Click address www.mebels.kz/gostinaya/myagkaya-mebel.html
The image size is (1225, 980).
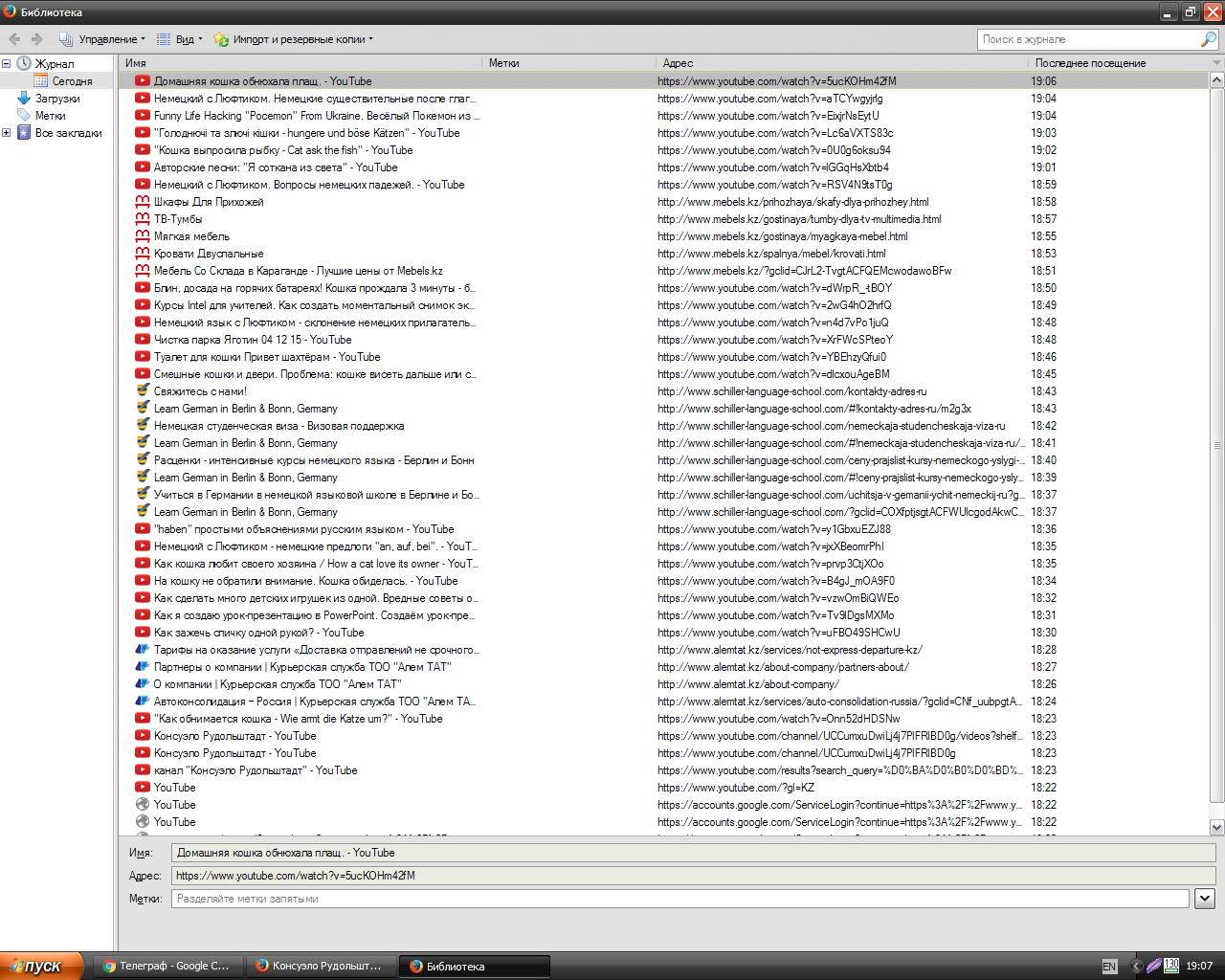783,236
